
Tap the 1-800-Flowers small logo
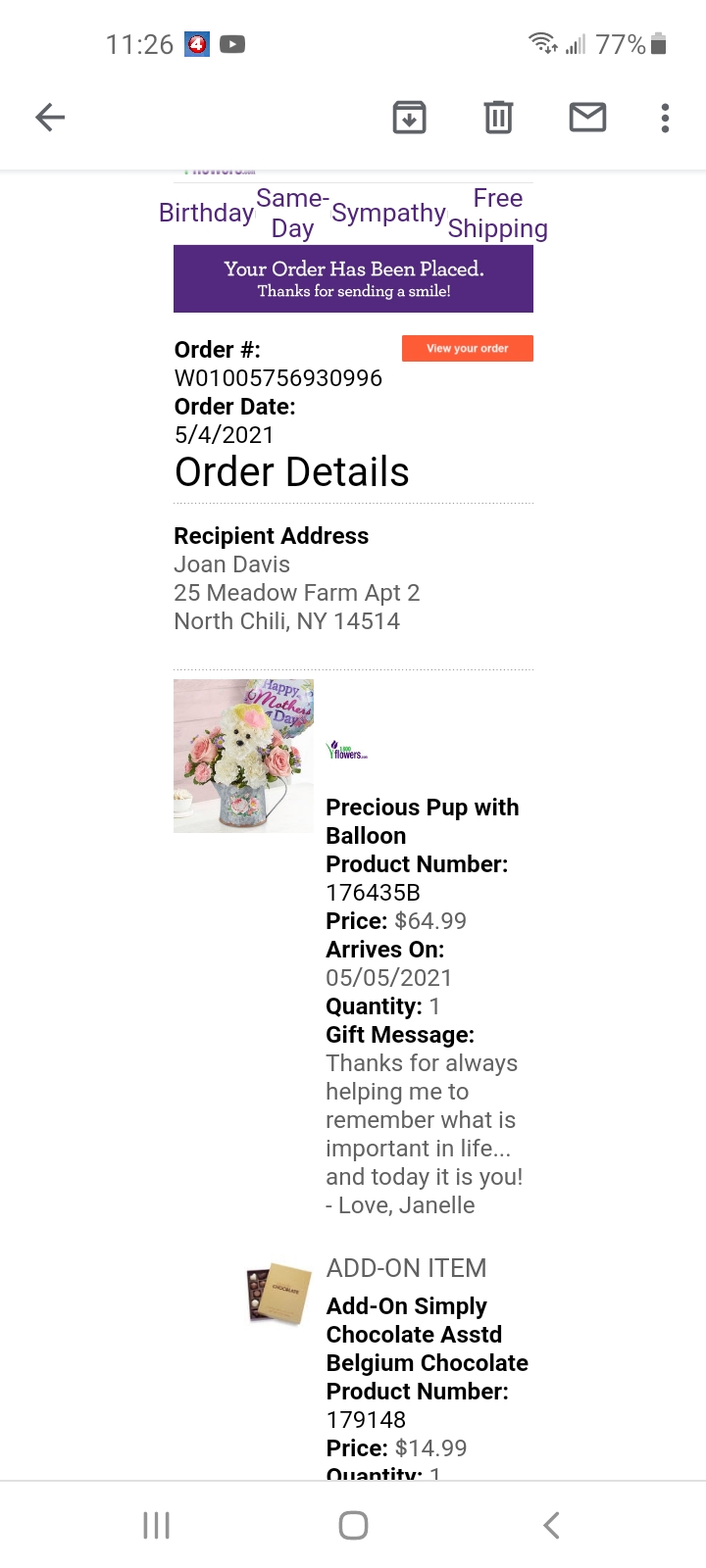(x=346, y=751)
